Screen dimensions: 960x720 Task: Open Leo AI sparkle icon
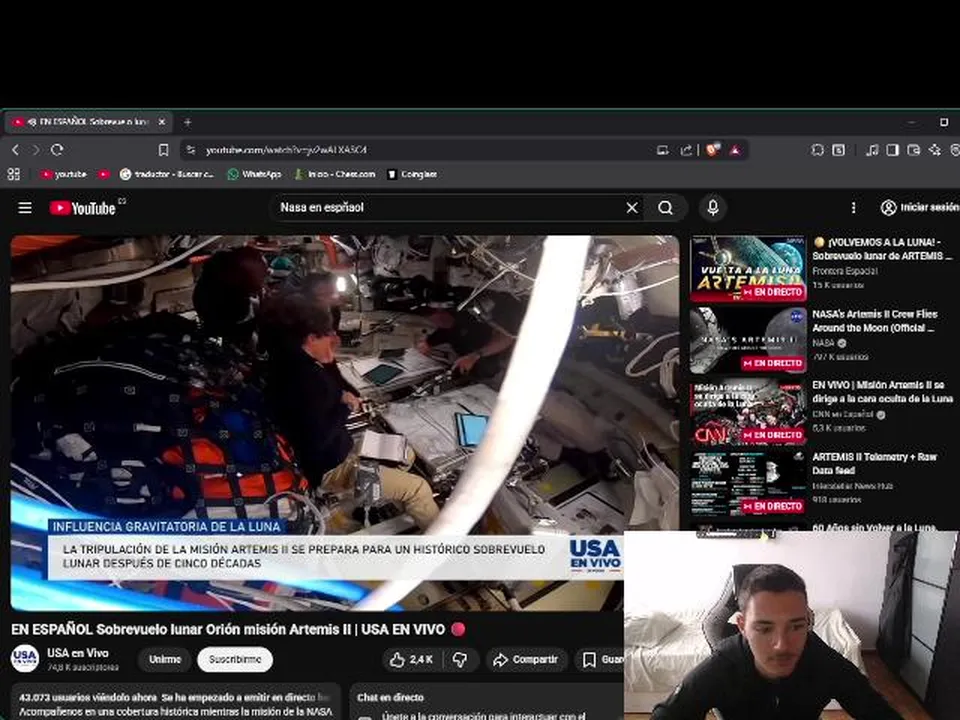point(935,150)
